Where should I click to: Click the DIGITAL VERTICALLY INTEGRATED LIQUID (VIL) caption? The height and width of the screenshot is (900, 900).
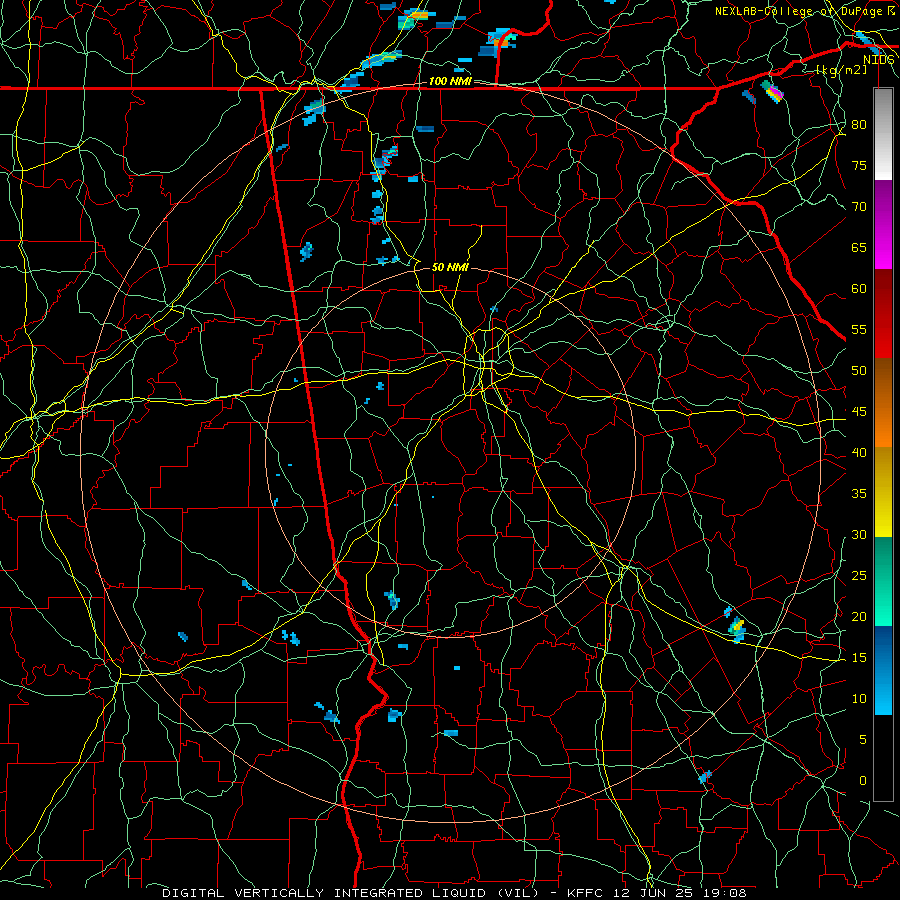tap(351, 893)
